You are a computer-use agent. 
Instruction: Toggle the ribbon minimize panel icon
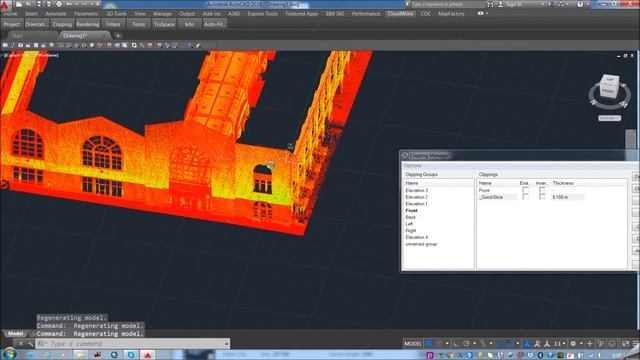[x=481, y=13]
